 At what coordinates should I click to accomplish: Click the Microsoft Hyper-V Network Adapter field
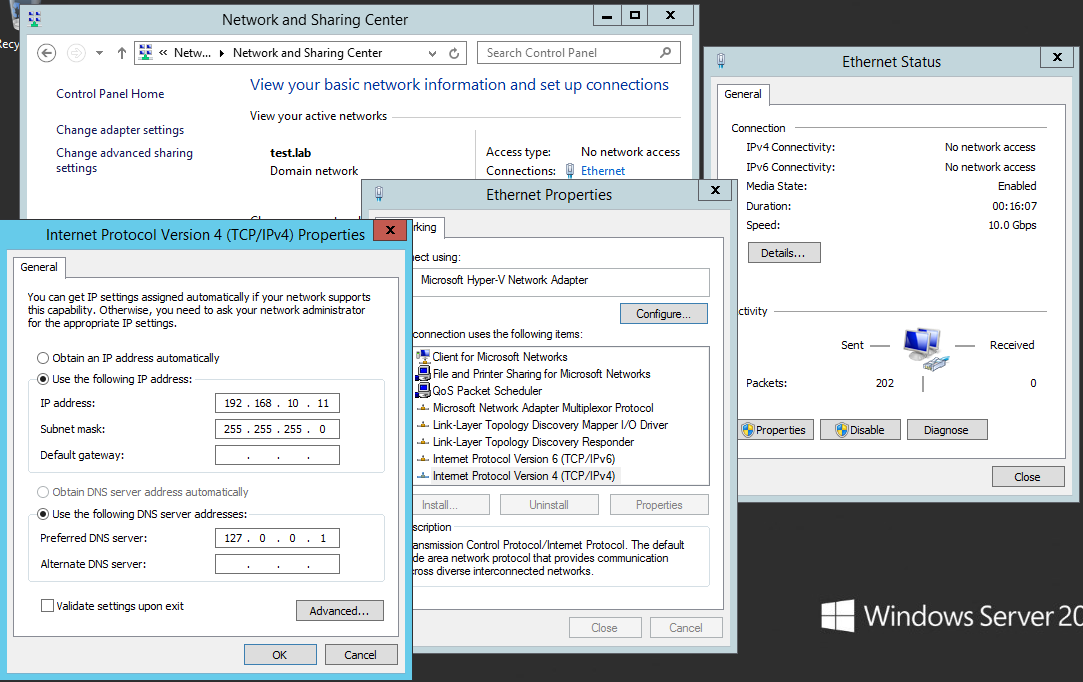tap(561, 282)
